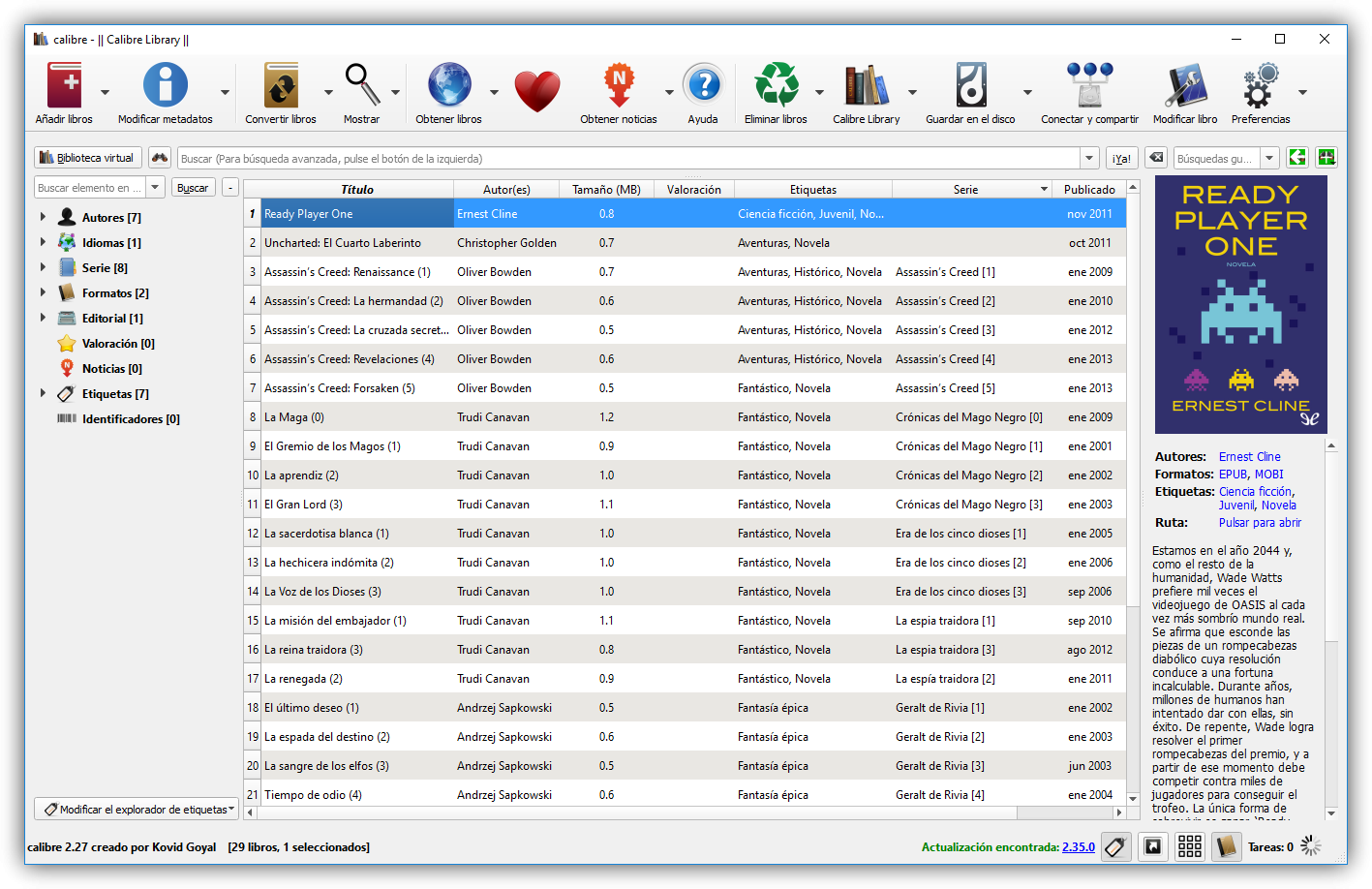Clear the search using the backspace icon
Viewport: 1372px width, 889px height.
(x=1156, y=158)
